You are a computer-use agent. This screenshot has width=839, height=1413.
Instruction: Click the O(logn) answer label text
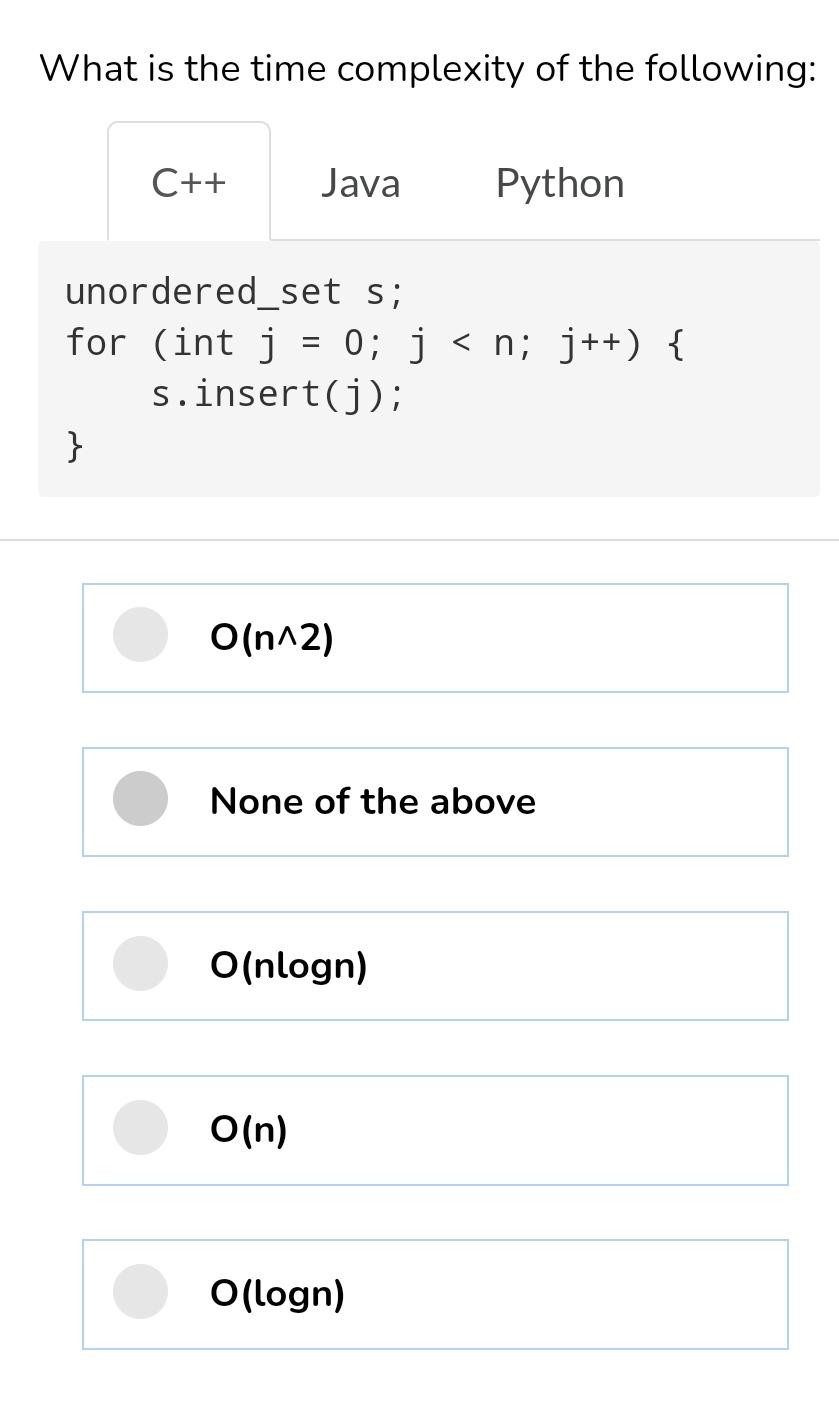(278, 1294)
